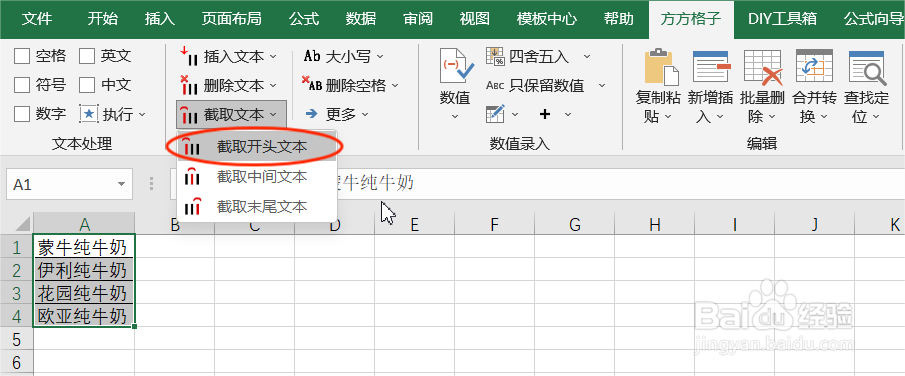
Task: Switch to the 开始 (Home) tab
Action: click(x=103, y=18)
